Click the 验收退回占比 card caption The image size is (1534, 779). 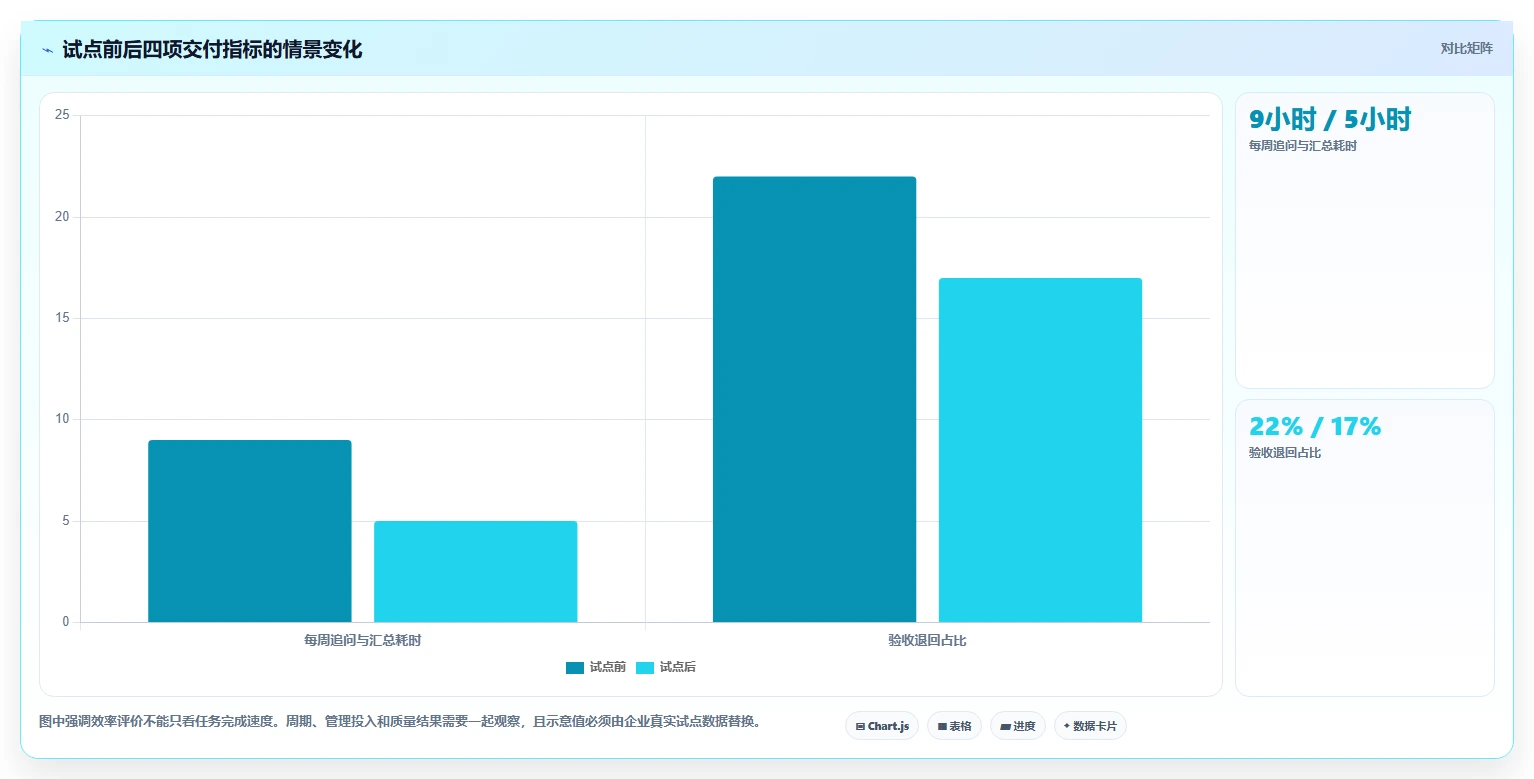tap(1285, 453)
